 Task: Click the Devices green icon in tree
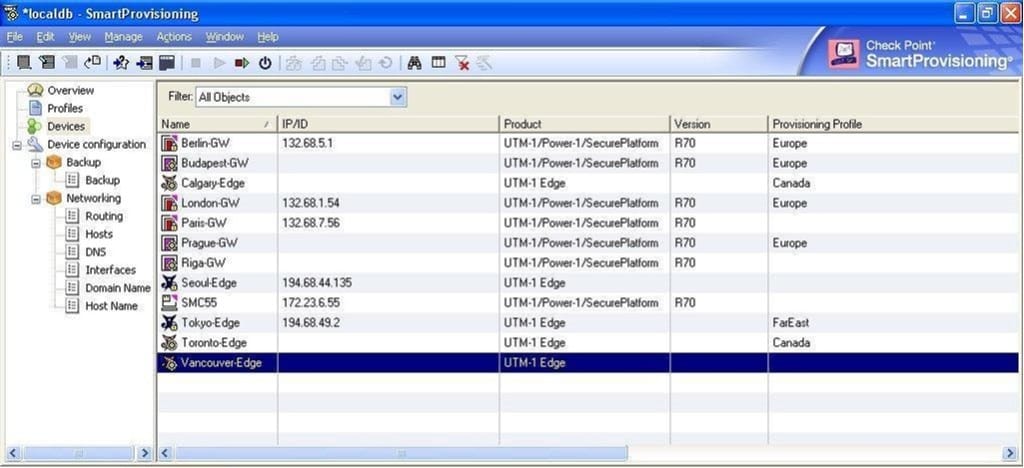pyautogui.click(x=35, y=126)
